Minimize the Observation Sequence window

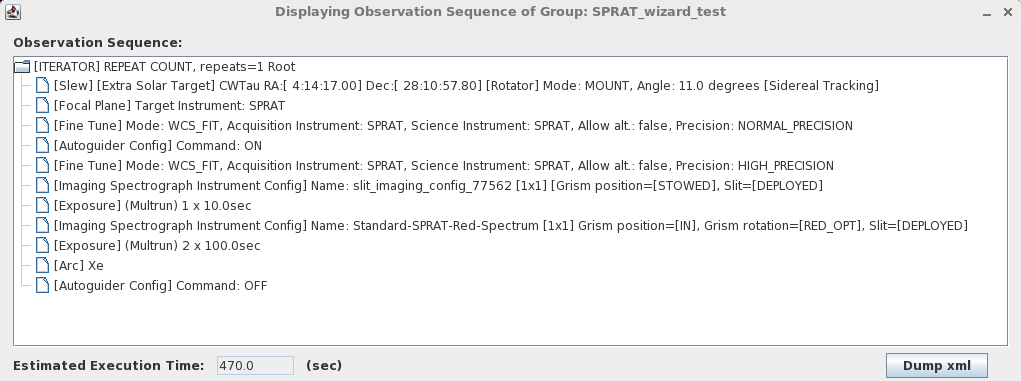(x=987, y=12)
